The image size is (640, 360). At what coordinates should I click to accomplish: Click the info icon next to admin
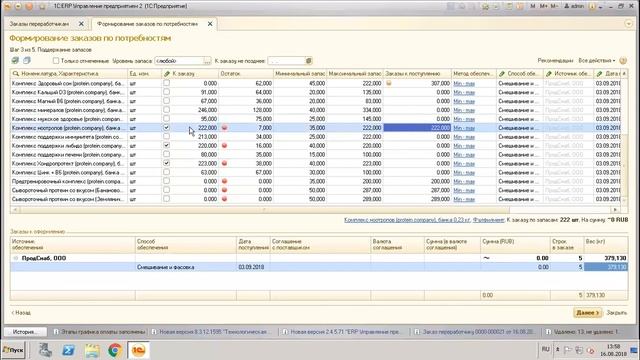(x=592, y=6)
